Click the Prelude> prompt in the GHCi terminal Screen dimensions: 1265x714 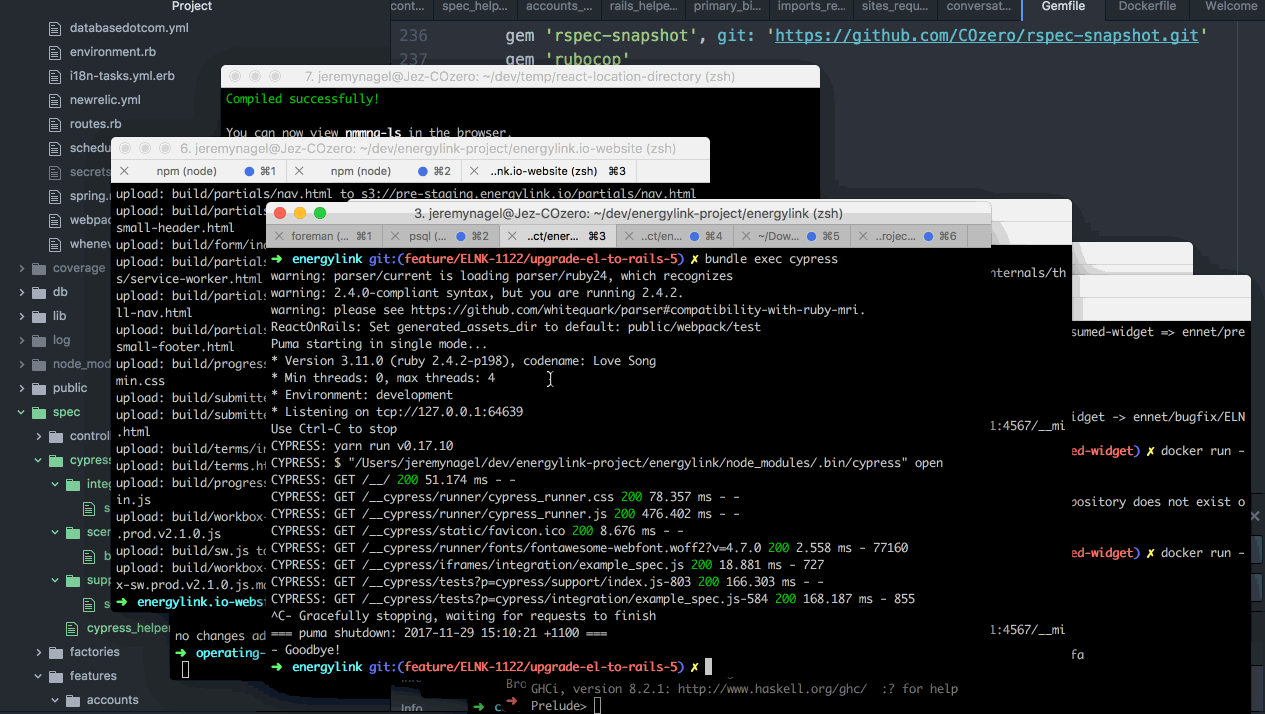coord(558,706)
